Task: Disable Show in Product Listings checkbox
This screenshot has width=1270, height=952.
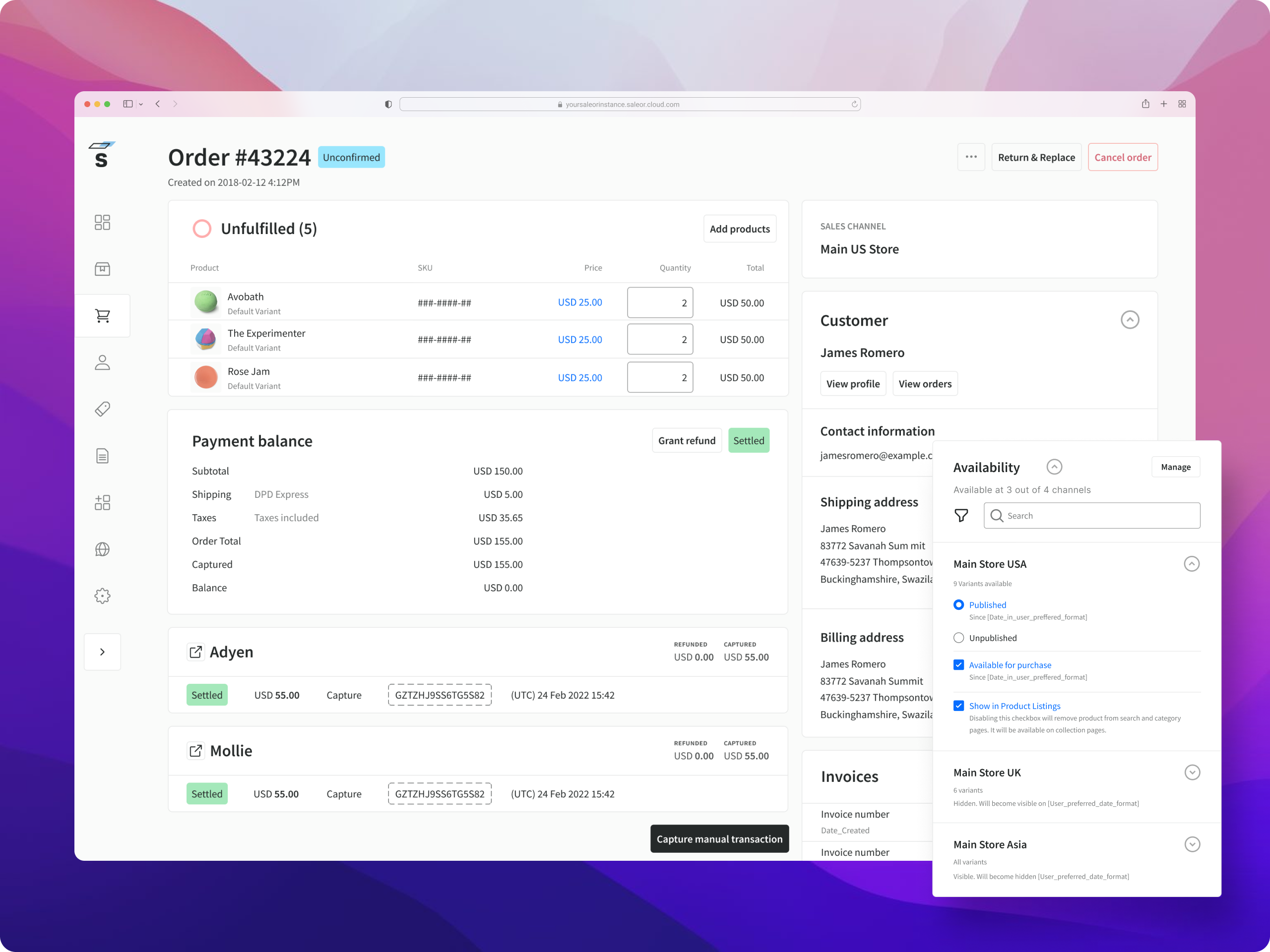Action: click(958, 705)
